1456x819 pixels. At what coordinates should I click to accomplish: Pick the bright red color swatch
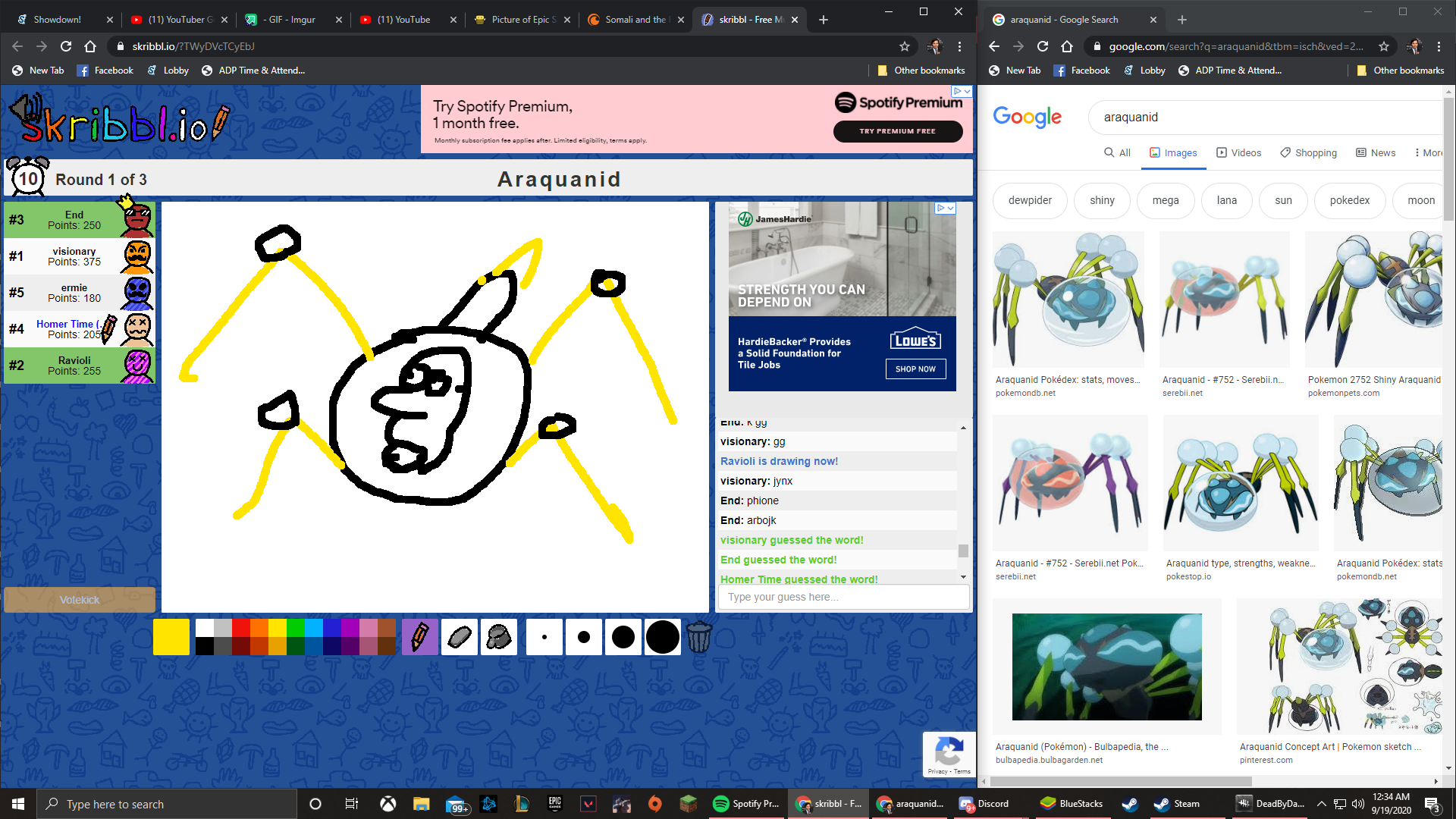click(241, 628)
